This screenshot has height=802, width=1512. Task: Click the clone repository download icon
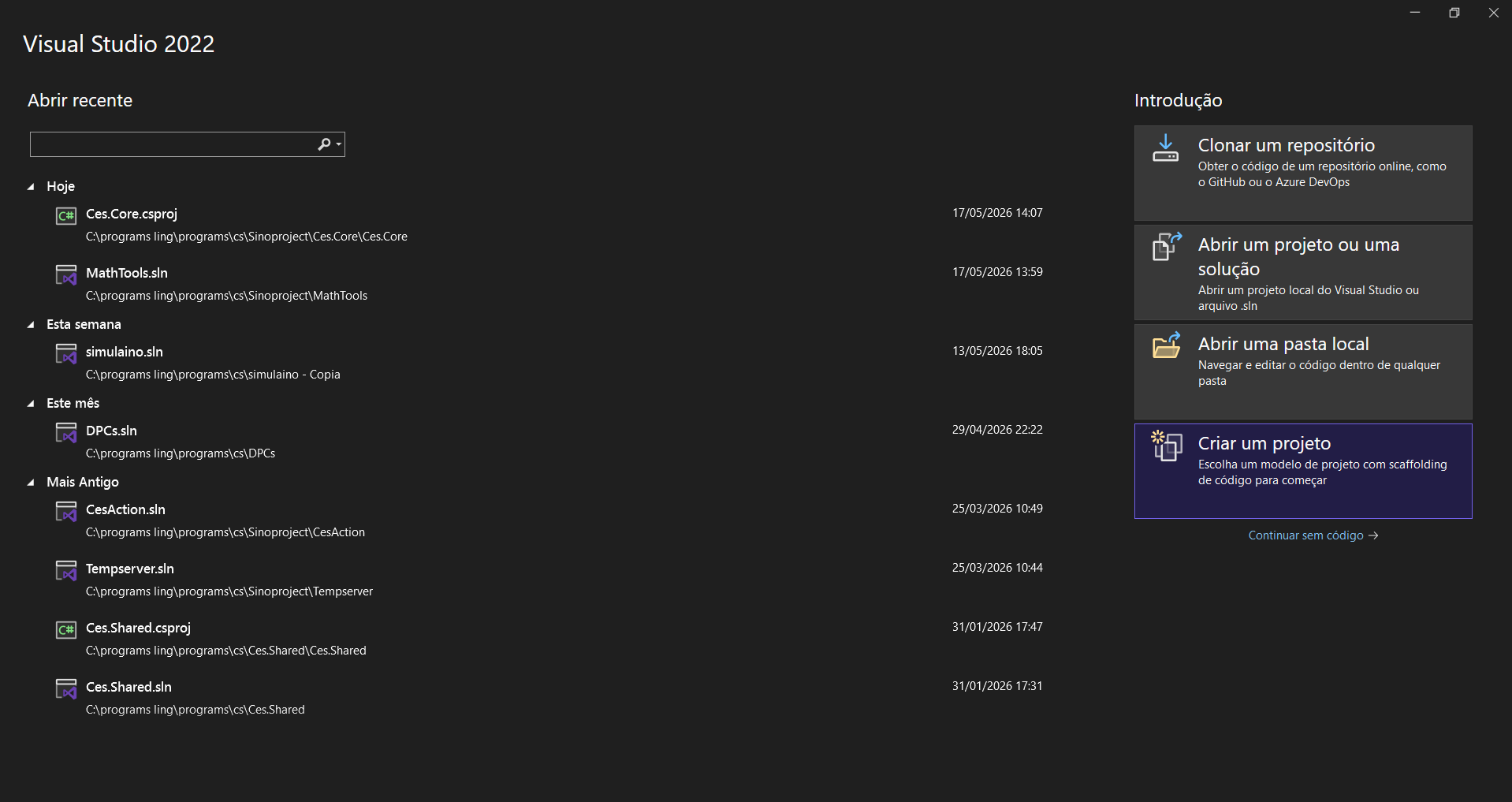click(x=1166, y=147)
